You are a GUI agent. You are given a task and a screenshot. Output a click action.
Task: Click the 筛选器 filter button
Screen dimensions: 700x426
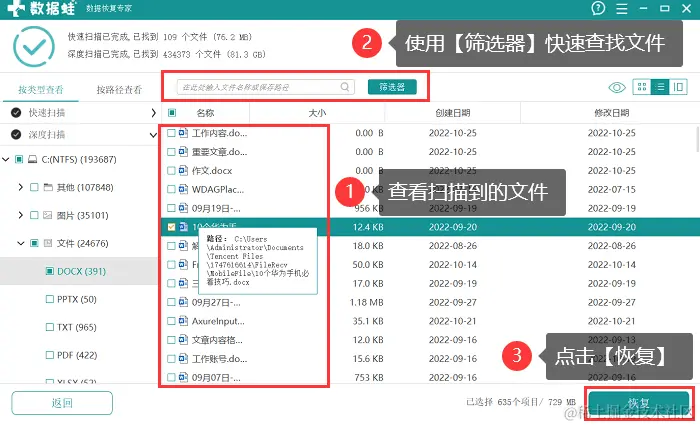(392, 87)
